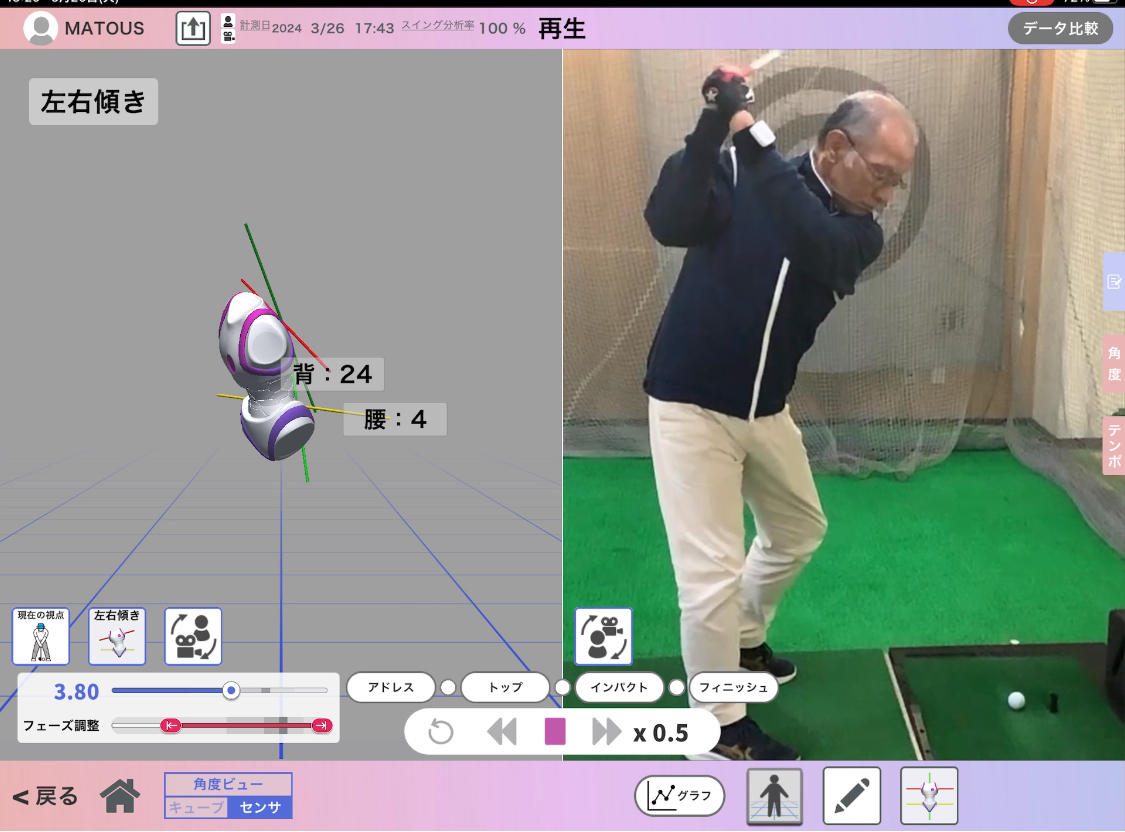Click the 再生 playback title

click(562, 29)
